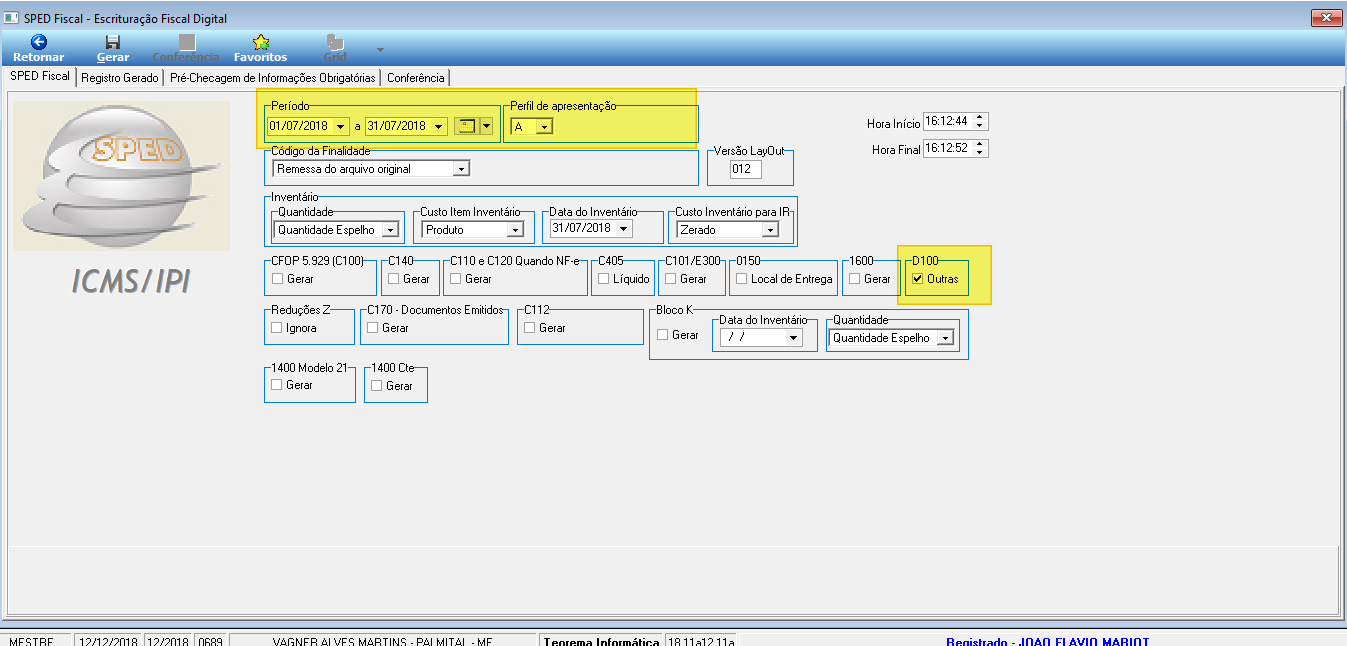Viewport: 1347px width, 646px height.
Task: Enable CFOP 5.929 (C100) Gerar checkbox
Action: tap(277, 279)
